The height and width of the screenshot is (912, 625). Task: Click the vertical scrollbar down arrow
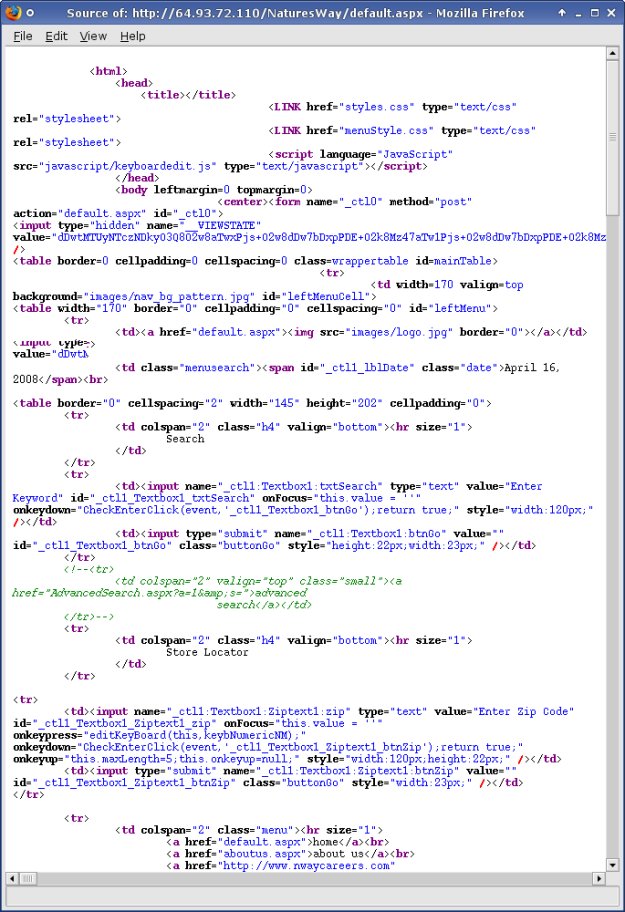[x=612, y=865]
